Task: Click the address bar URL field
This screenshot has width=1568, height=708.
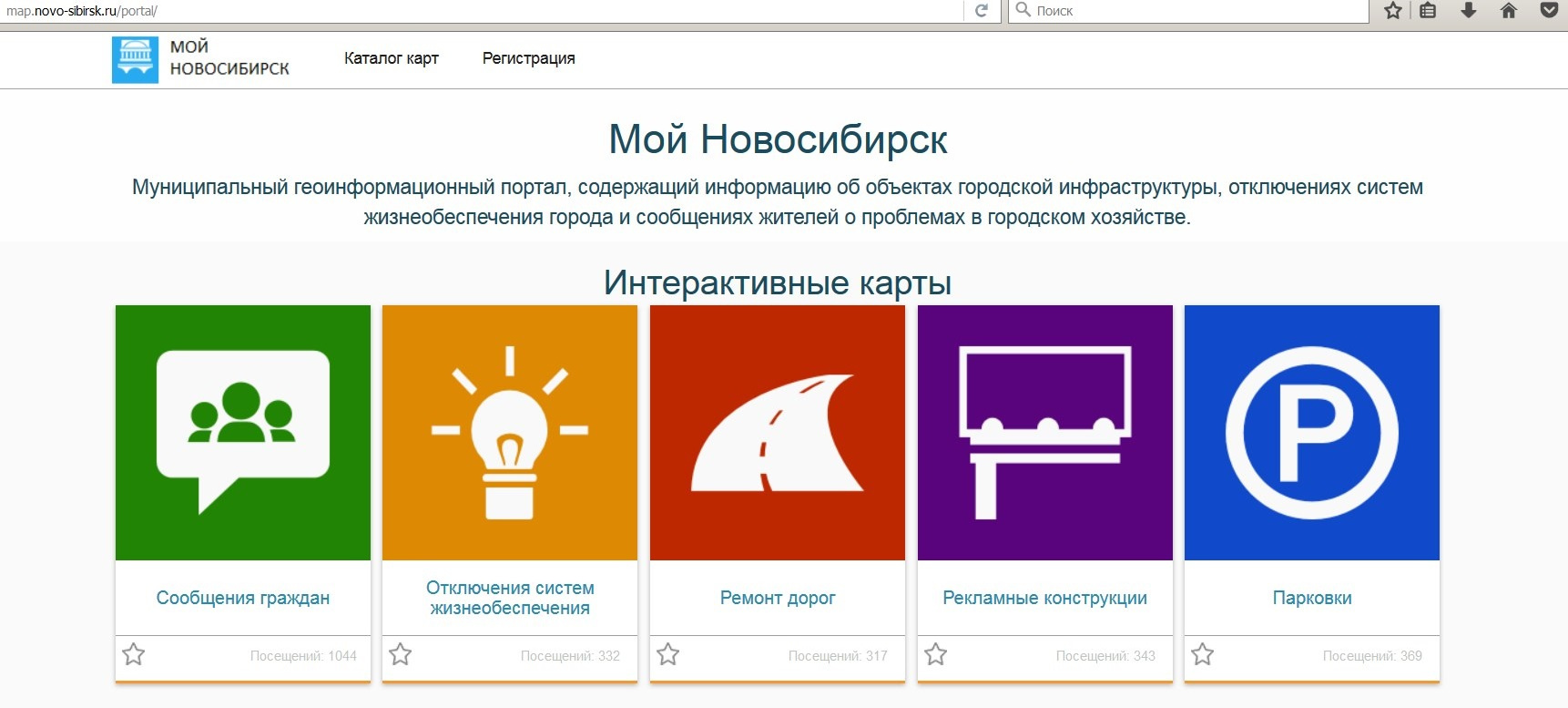Action: click(483, 11)
